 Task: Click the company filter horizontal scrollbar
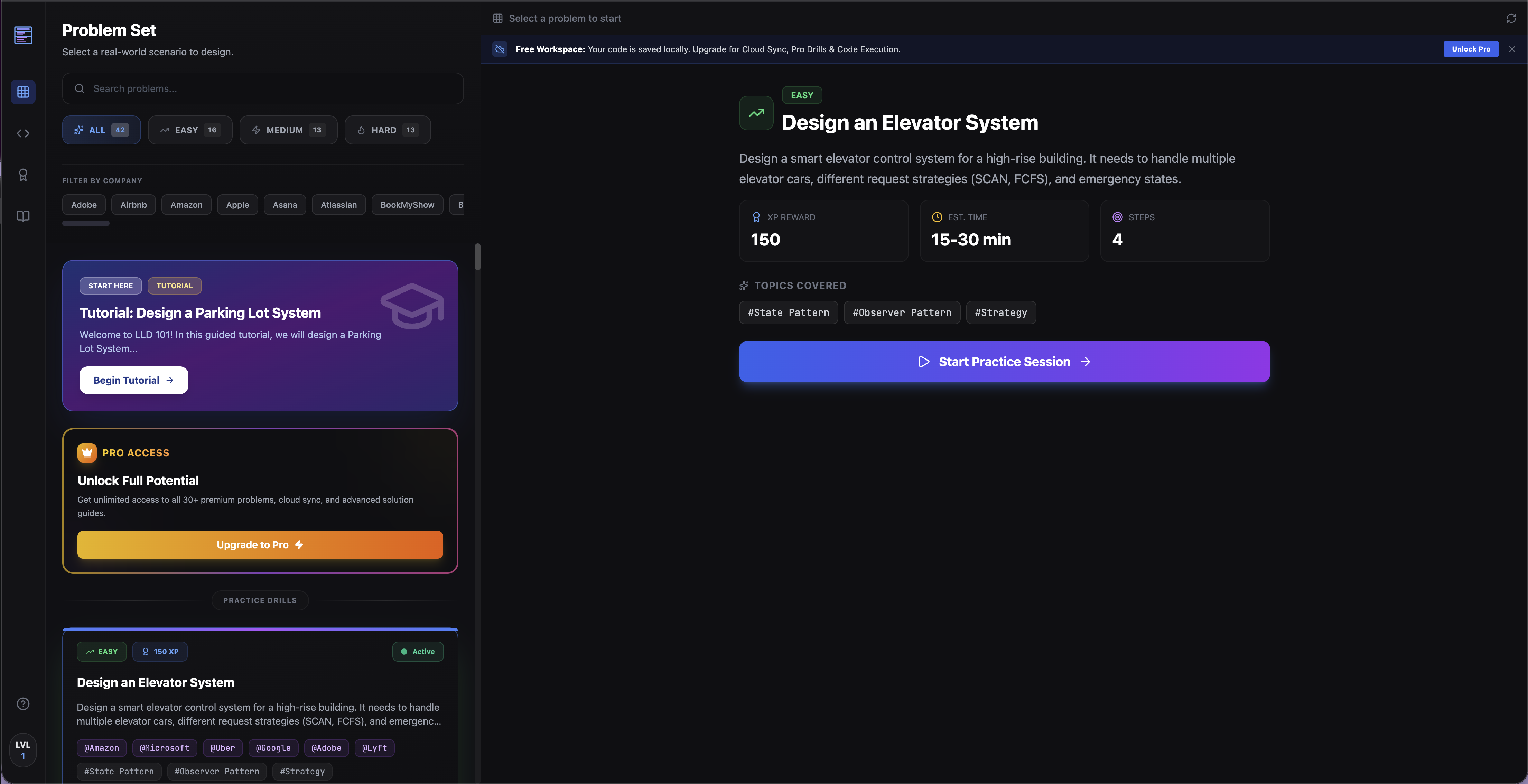(86, 224)
